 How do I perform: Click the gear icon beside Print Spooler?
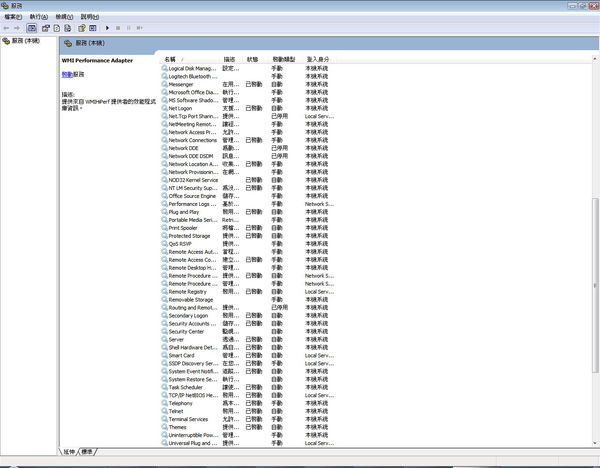coord(164,228)
